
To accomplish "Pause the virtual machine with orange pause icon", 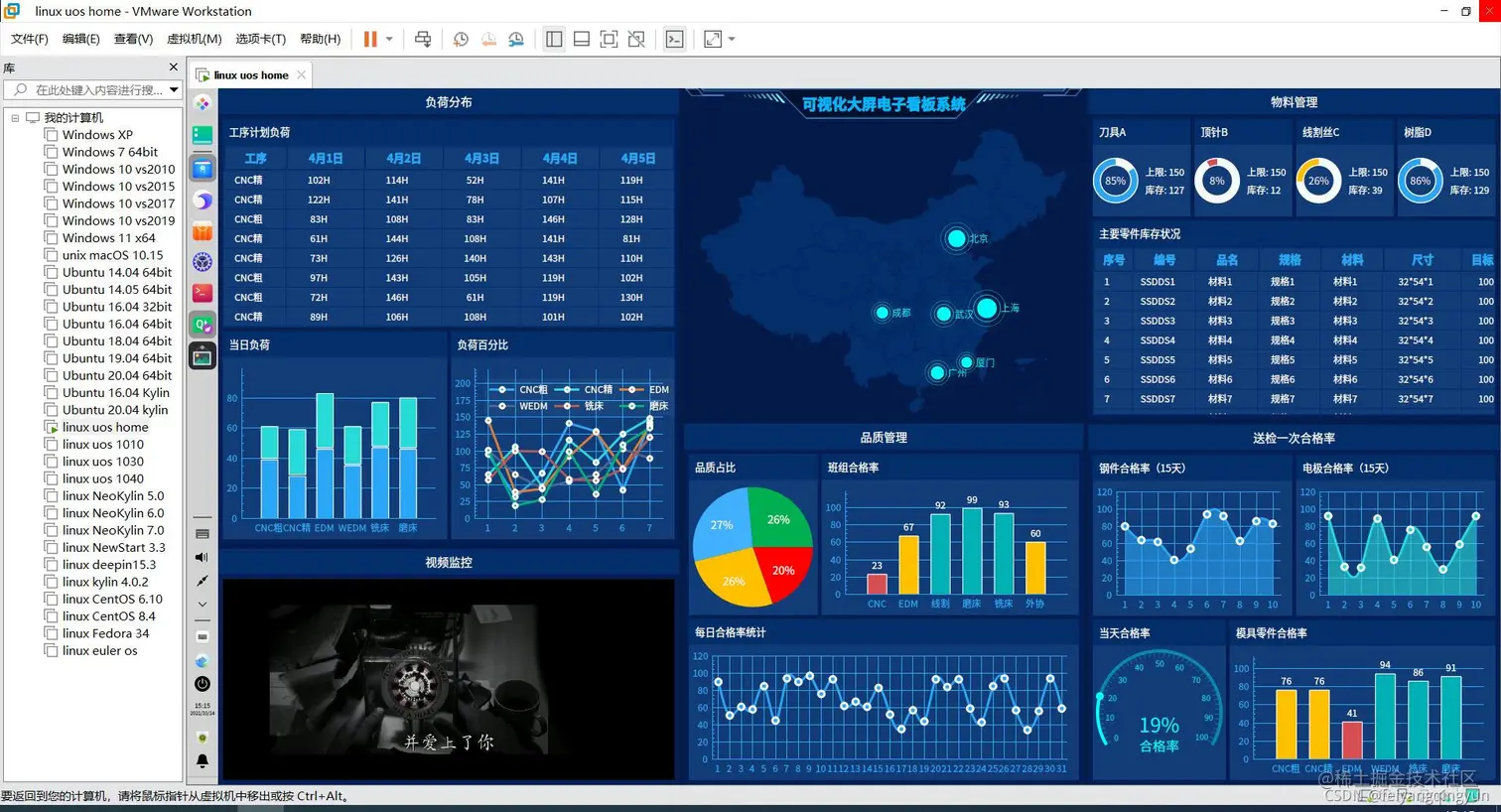I will pyautogui.click(x=370, y=39).
